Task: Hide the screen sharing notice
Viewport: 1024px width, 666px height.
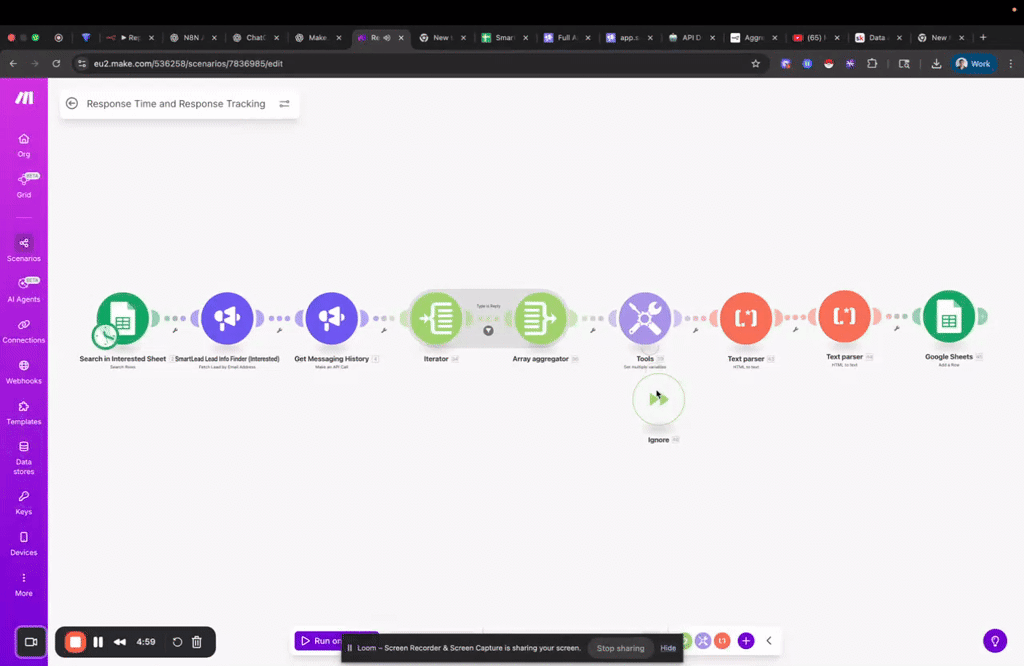Action: pos(668,648)
